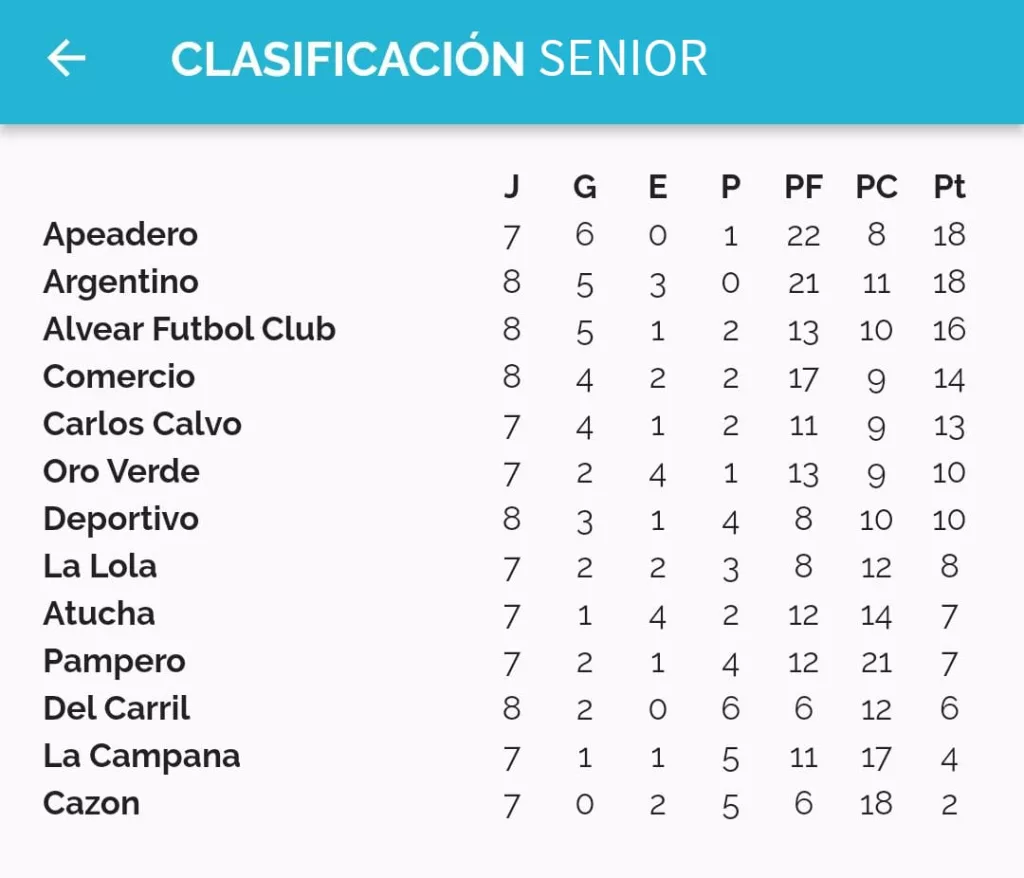Tap the Pampero team name
Viewport: 1024px width, 878px height.
click(x=114, y=662)
